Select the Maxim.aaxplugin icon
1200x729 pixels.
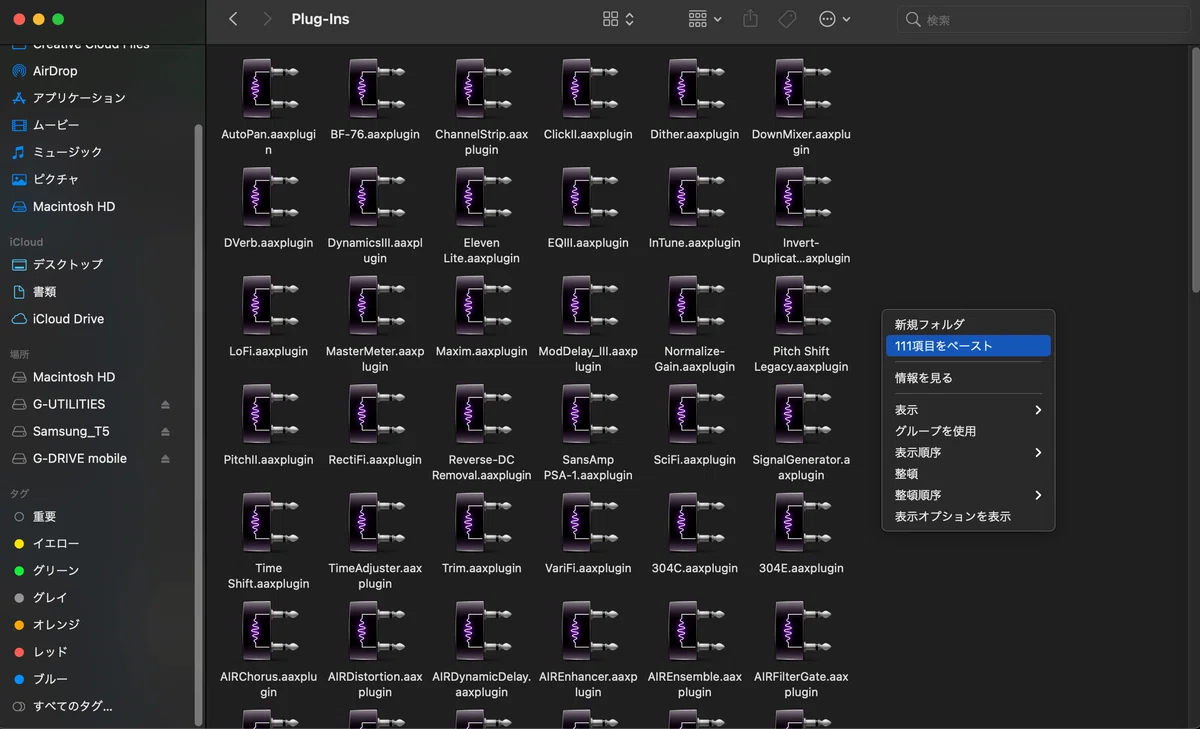click(x=482, y=306)
